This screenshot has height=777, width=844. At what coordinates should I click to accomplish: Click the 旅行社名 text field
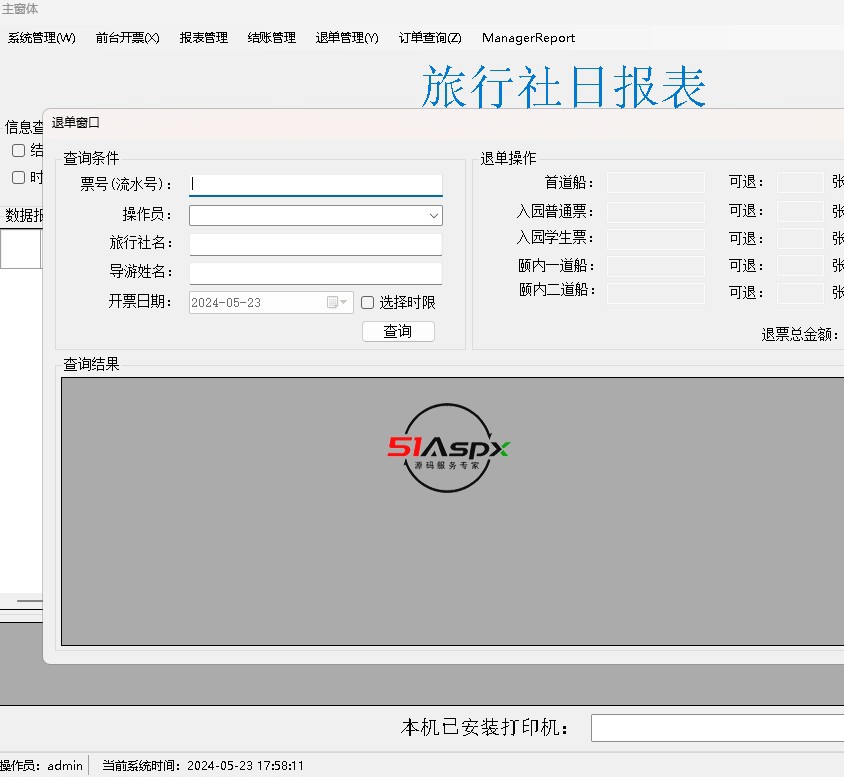pyautogui.click(x=315, y=244)
